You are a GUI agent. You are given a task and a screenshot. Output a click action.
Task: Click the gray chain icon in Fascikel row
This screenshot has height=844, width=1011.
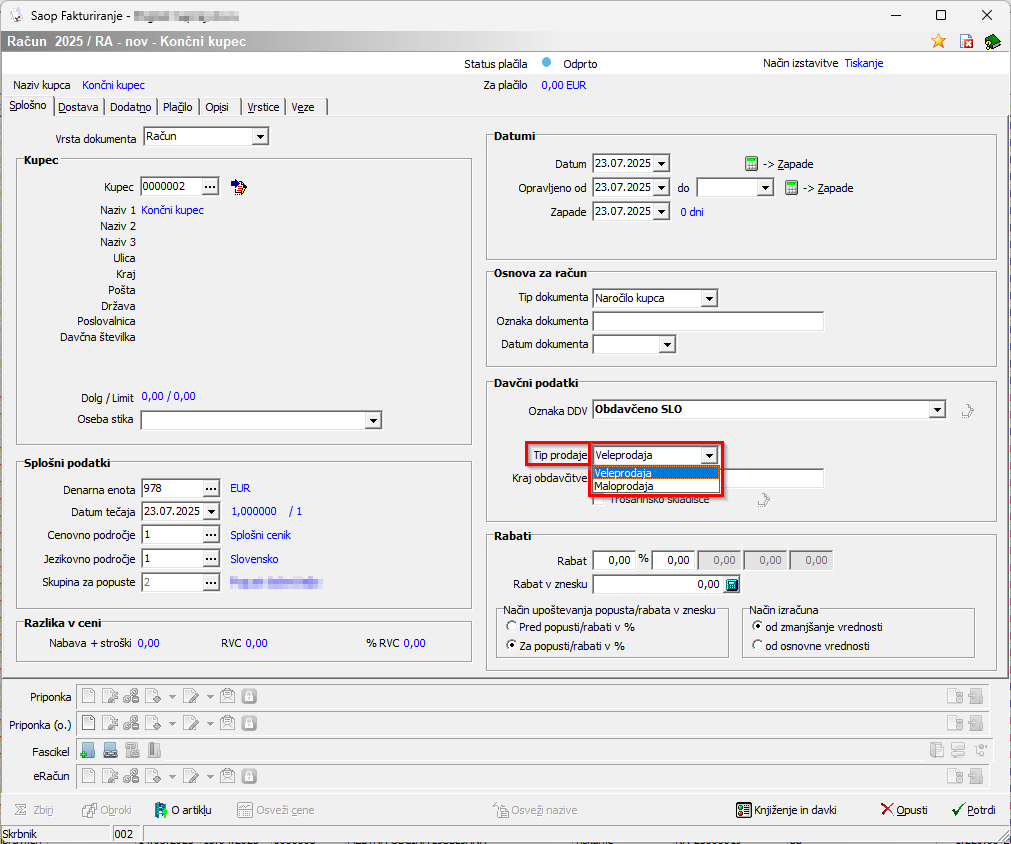coord(132,750)
